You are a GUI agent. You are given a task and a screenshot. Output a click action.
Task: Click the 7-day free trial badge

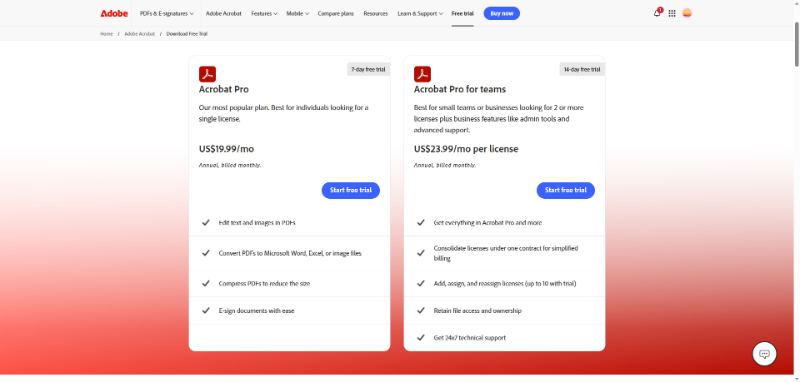click(x=368, y=69)
